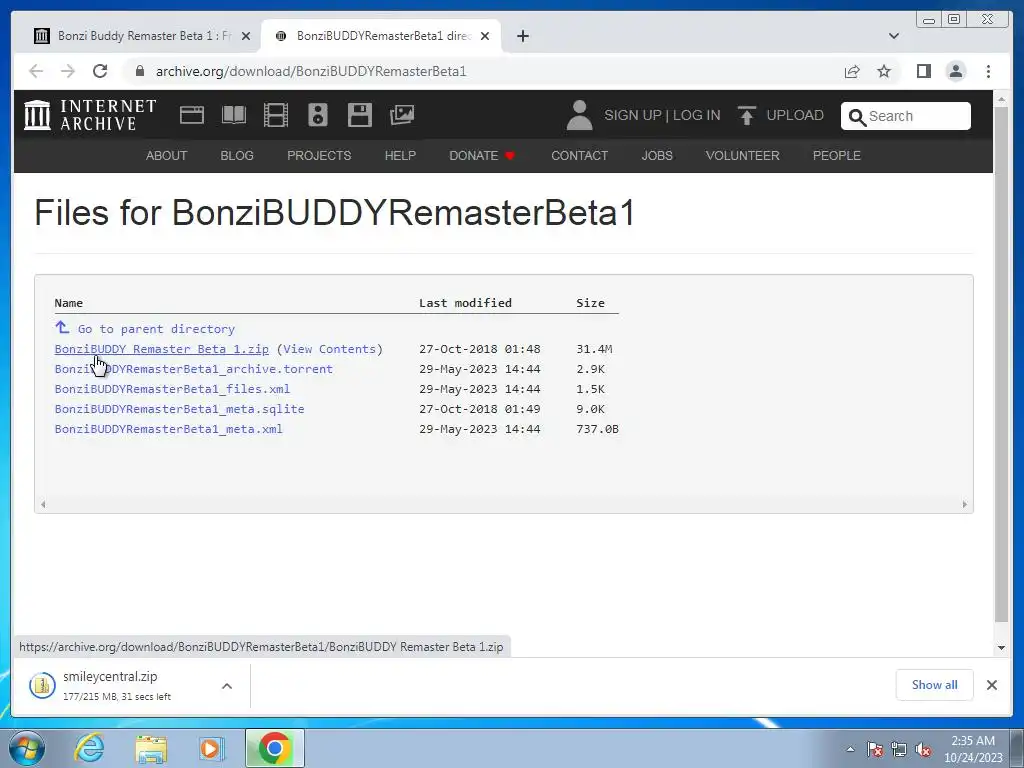The height and width of the screenshot is (768, 1024).
Task: Open the Texts book icon
Action: tap(234, 115)
